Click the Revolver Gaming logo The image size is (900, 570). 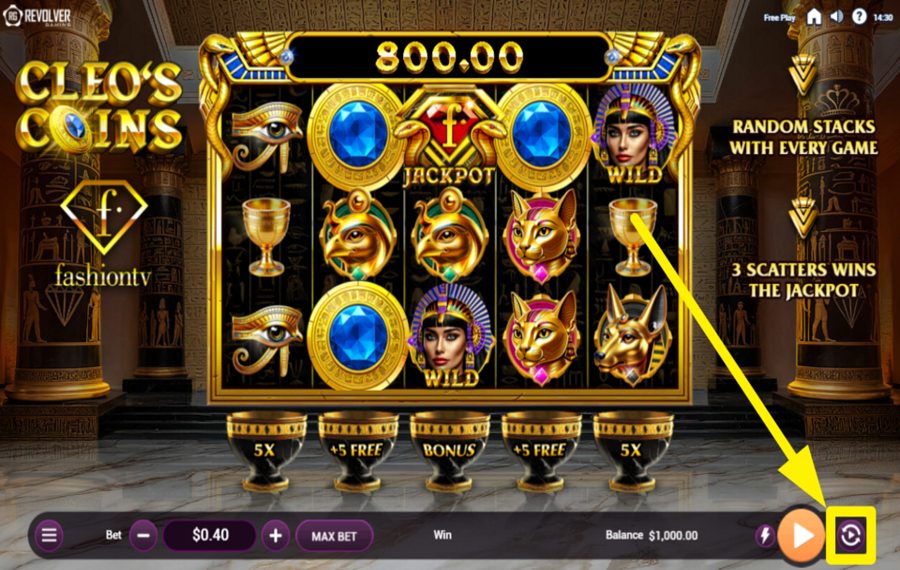point(38,16)
